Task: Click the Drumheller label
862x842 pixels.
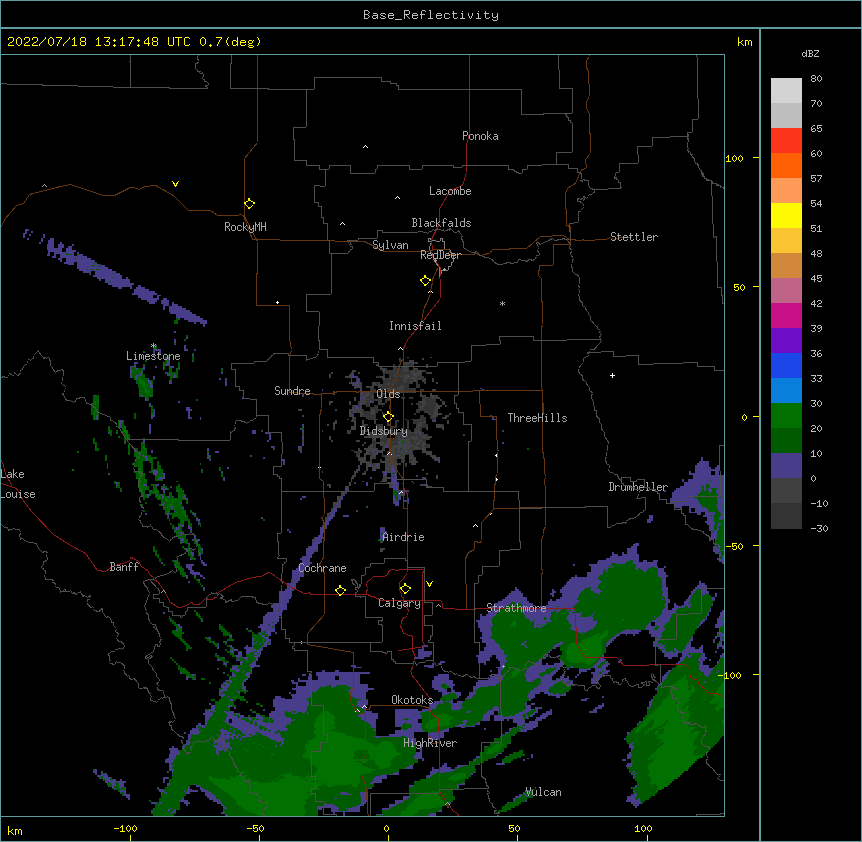Action: tap(638, 487)
